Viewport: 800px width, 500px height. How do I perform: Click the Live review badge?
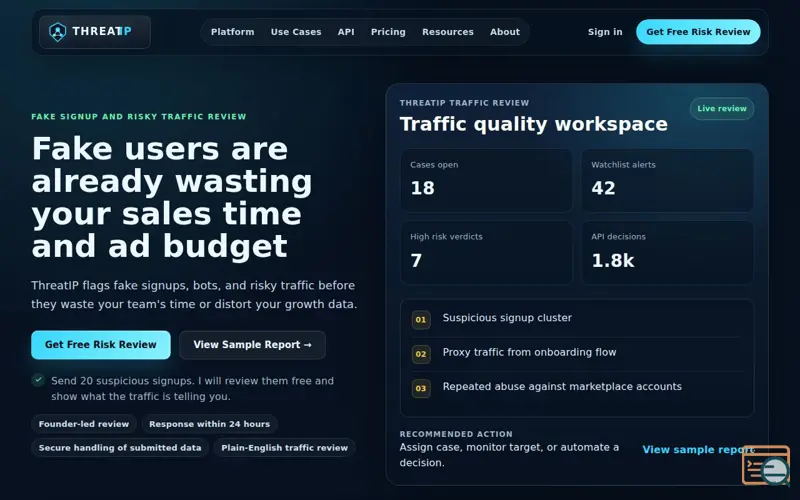tap(722, 109)
